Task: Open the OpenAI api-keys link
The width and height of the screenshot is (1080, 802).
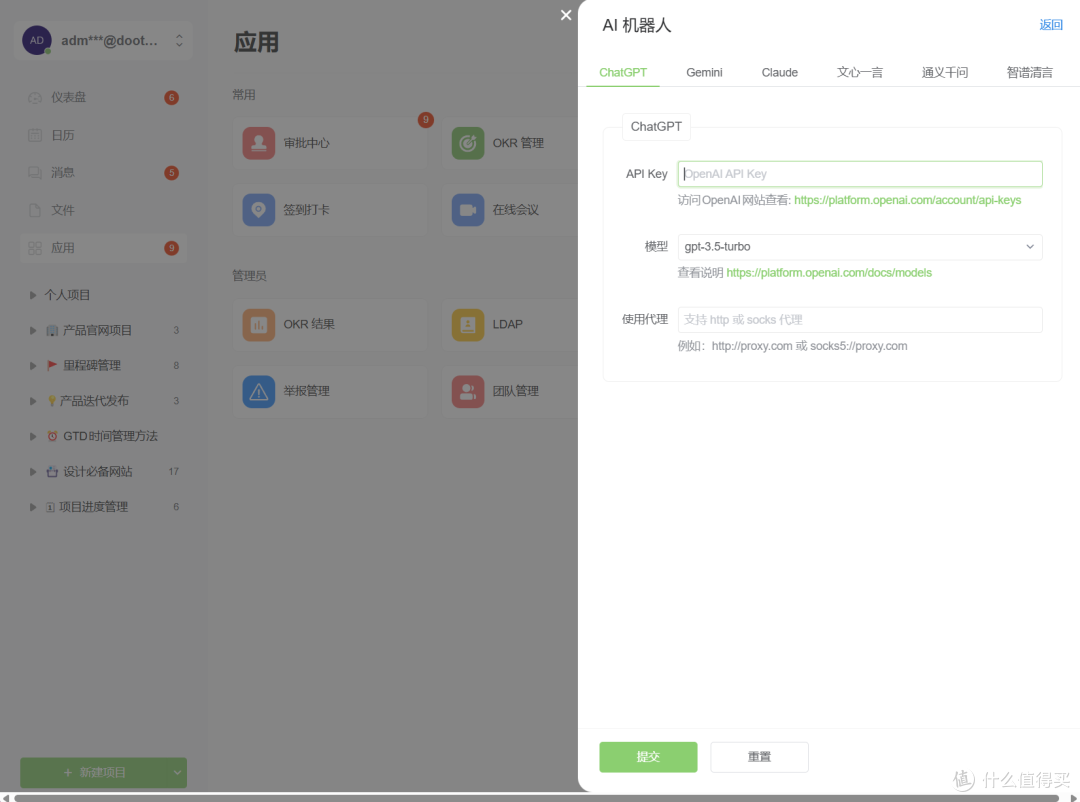Action: tap(907, 200)
